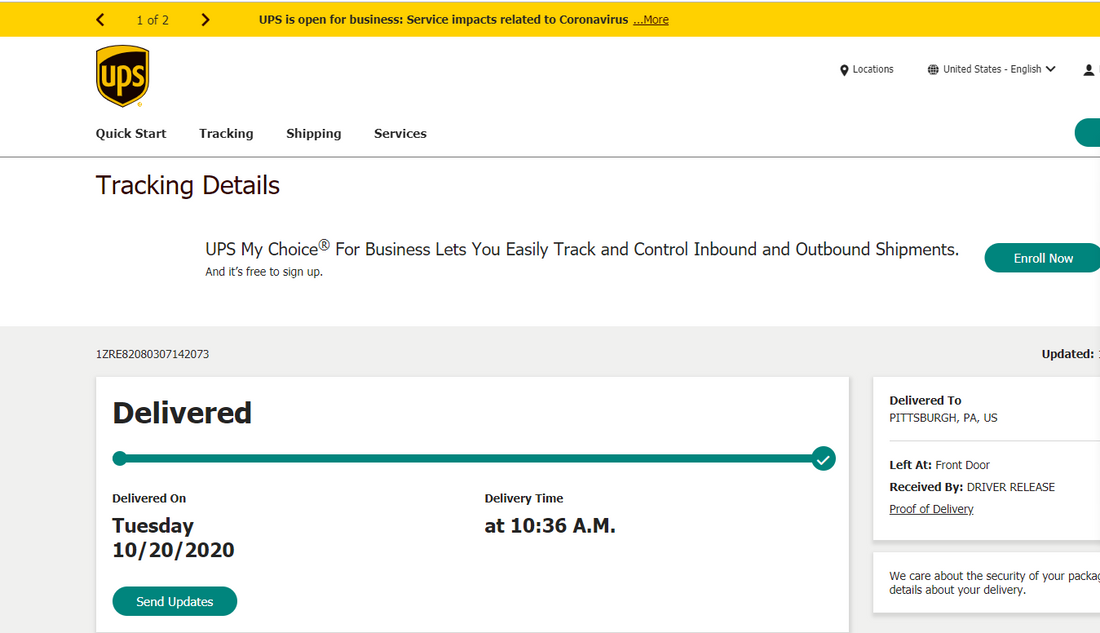Open Quick Start menu
Image resolution: width=1100 pixels, height=633 pixels.
coord(131,133)
